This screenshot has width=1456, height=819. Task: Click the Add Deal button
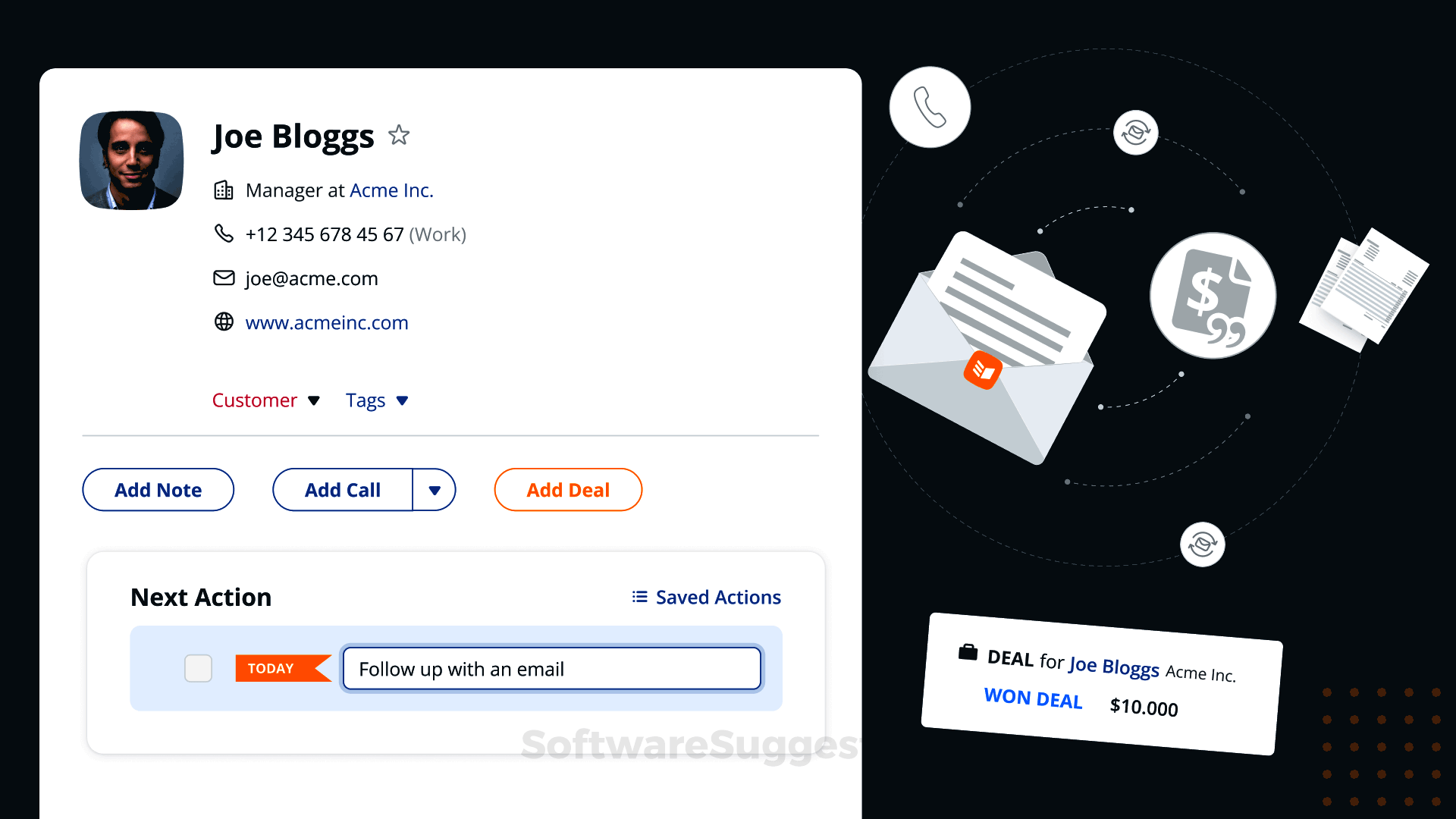click(568, 491)
